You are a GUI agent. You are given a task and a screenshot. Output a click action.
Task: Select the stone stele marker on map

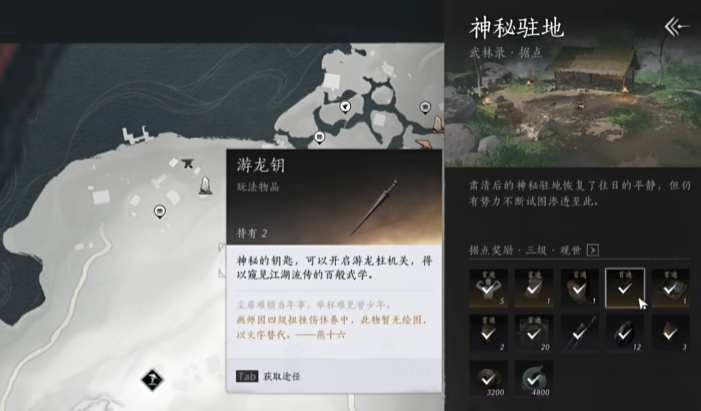205,186
